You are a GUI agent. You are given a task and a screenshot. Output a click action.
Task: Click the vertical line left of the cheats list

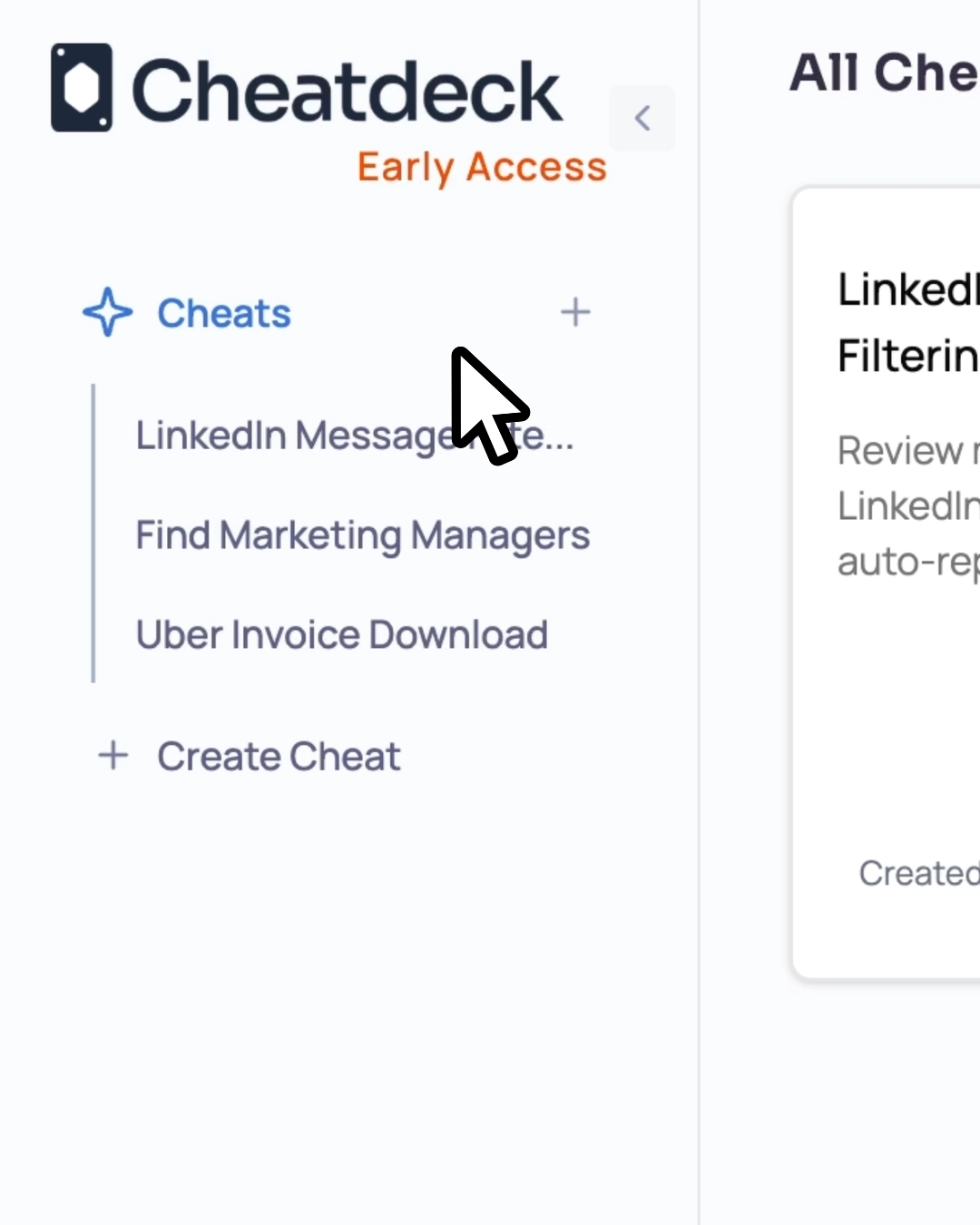coord(93,534)
